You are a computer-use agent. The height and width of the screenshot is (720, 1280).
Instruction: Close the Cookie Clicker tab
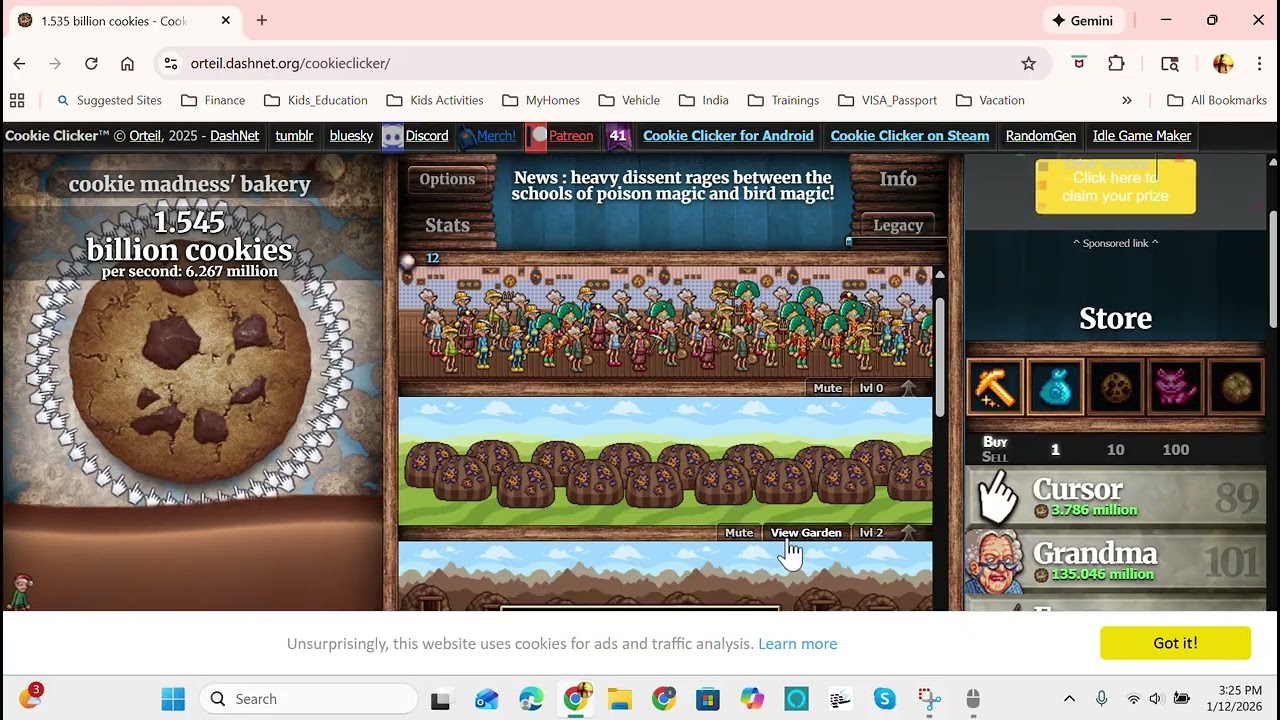tap(226, 20)
